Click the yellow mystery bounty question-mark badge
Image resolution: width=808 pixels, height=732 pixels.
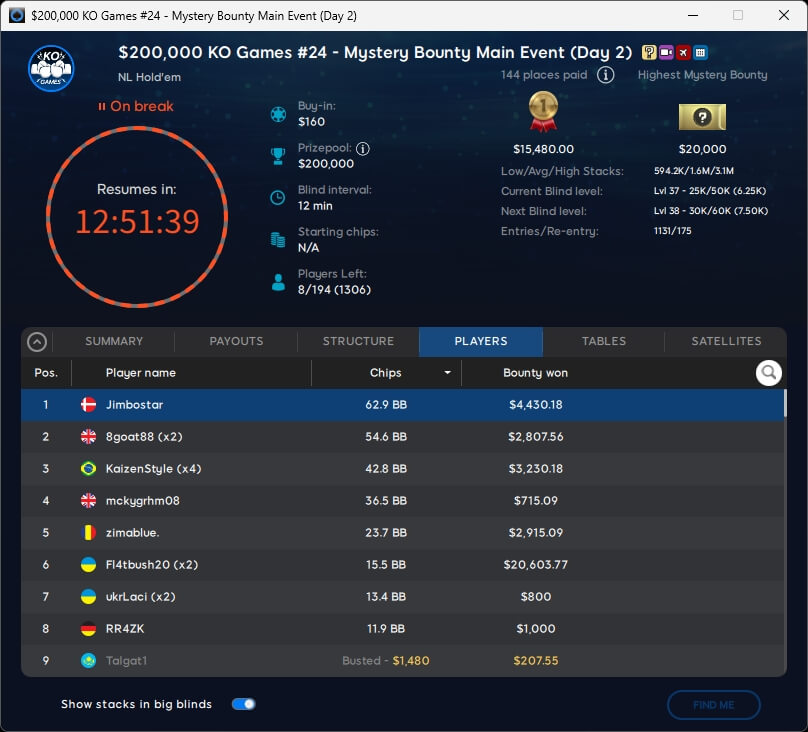[649, 53]
